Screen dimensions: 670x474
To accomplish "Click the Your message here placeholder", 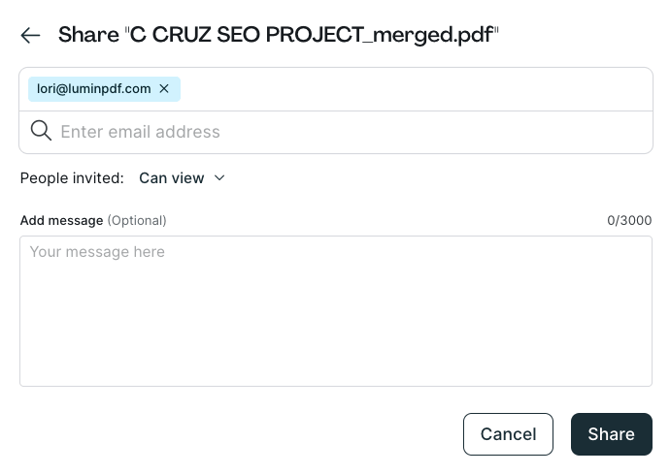I will (x=97, y=252).
